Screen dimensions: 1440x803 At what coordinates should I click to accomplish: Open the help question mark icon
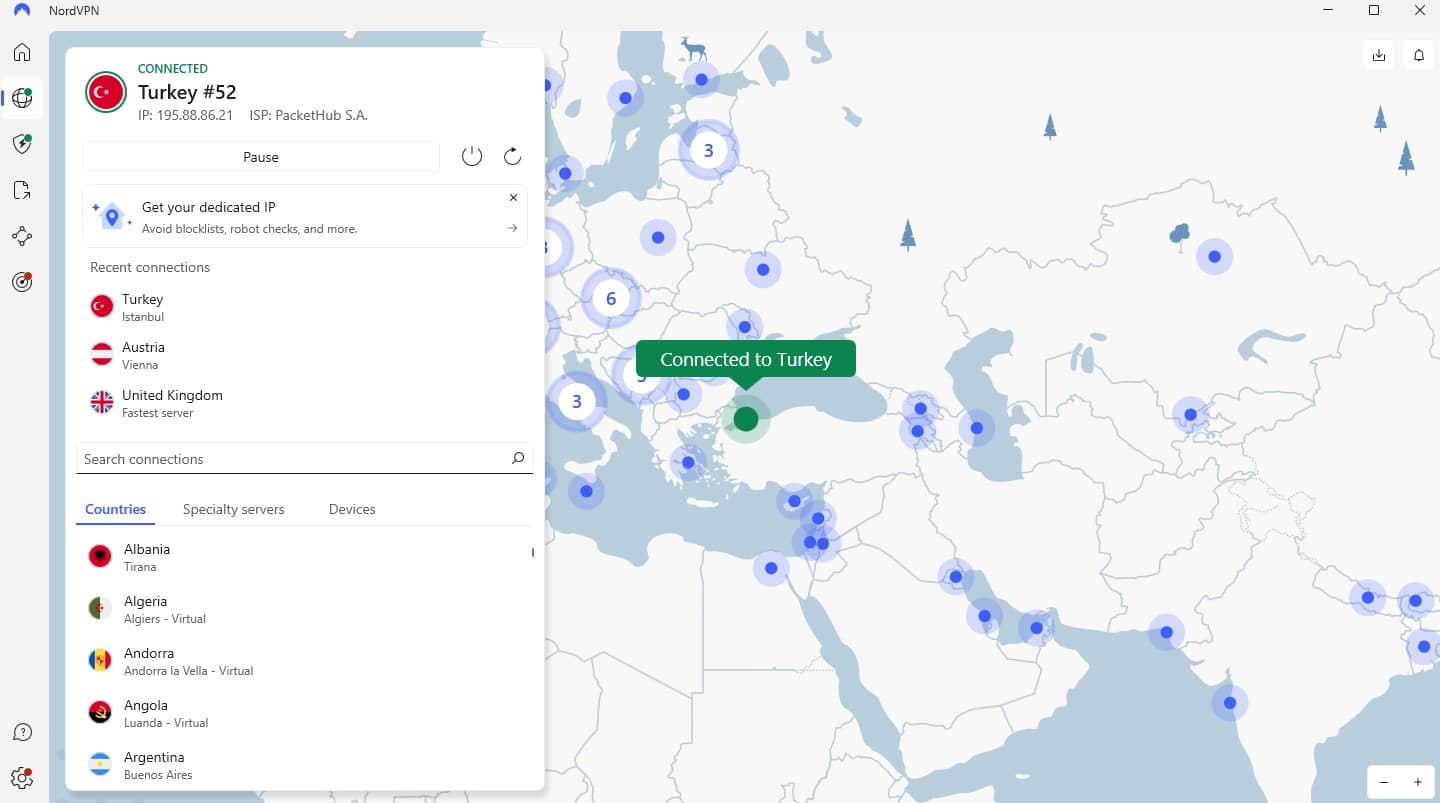[22, 733]
